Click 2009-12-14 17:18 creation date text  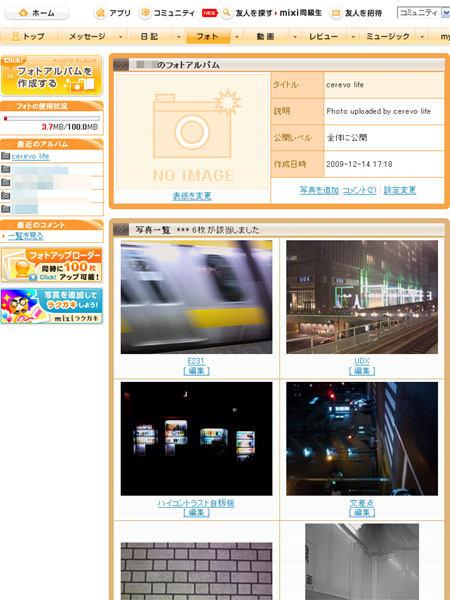[359, 164]
